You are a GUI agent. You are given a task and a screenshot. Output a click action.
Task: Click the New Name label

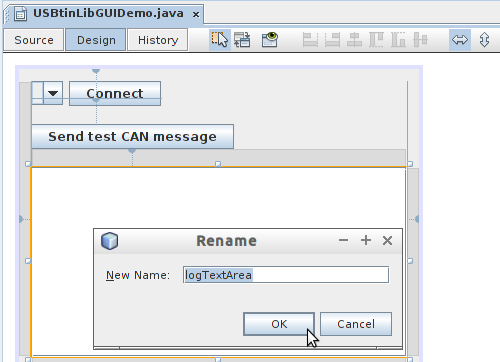click(138, 275)
